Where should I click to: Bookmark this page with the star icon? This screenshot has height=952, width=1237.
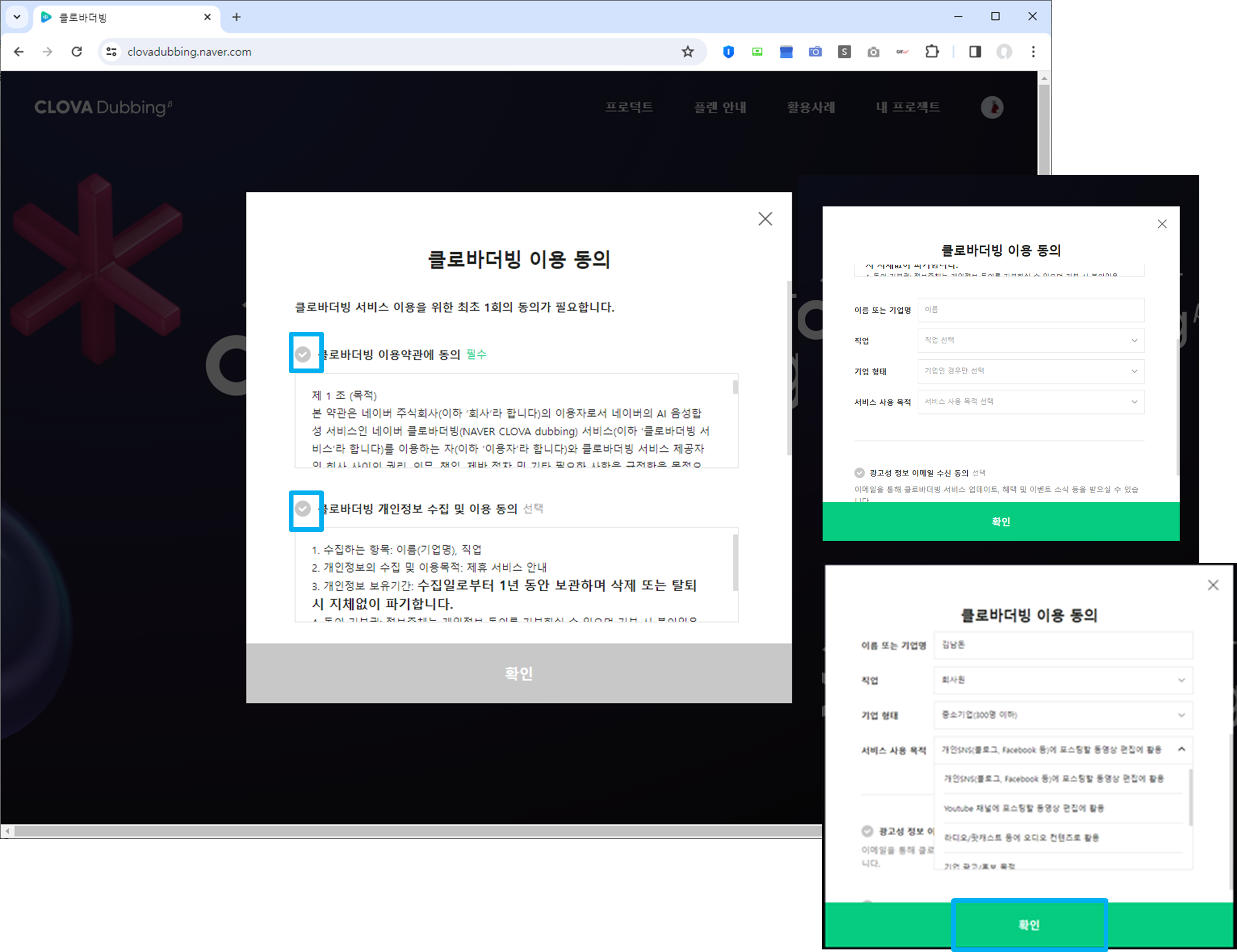click(x=688, y=52)
